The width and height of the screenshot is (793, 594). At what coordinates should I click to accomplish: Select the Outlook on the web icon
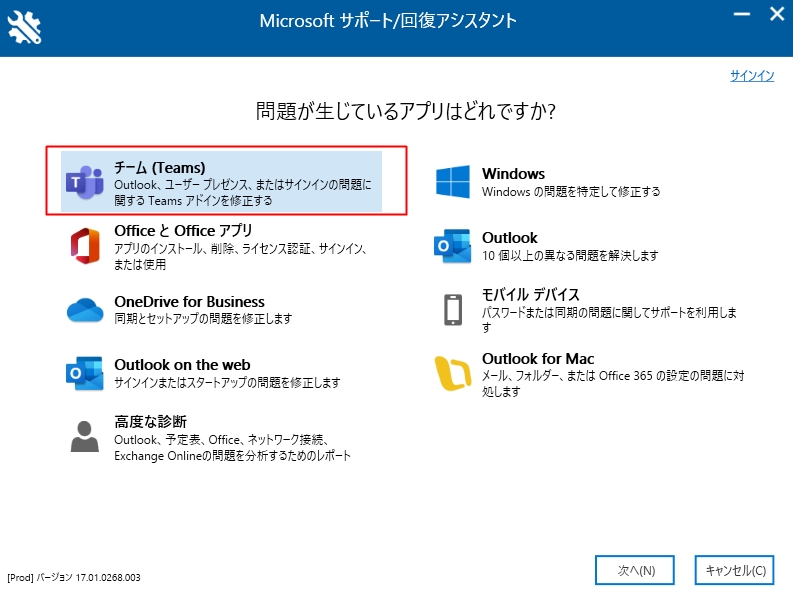click(85, 374)
